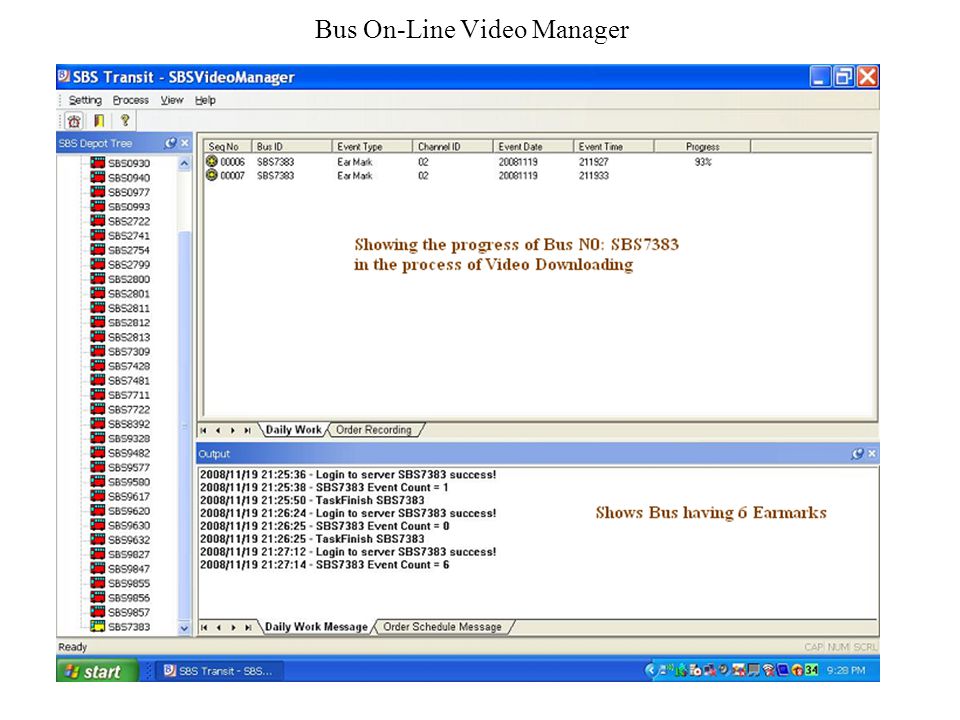Click the SBS7428 bus icon
This screenshot has width=960, height=720.
tap(97, 366)
